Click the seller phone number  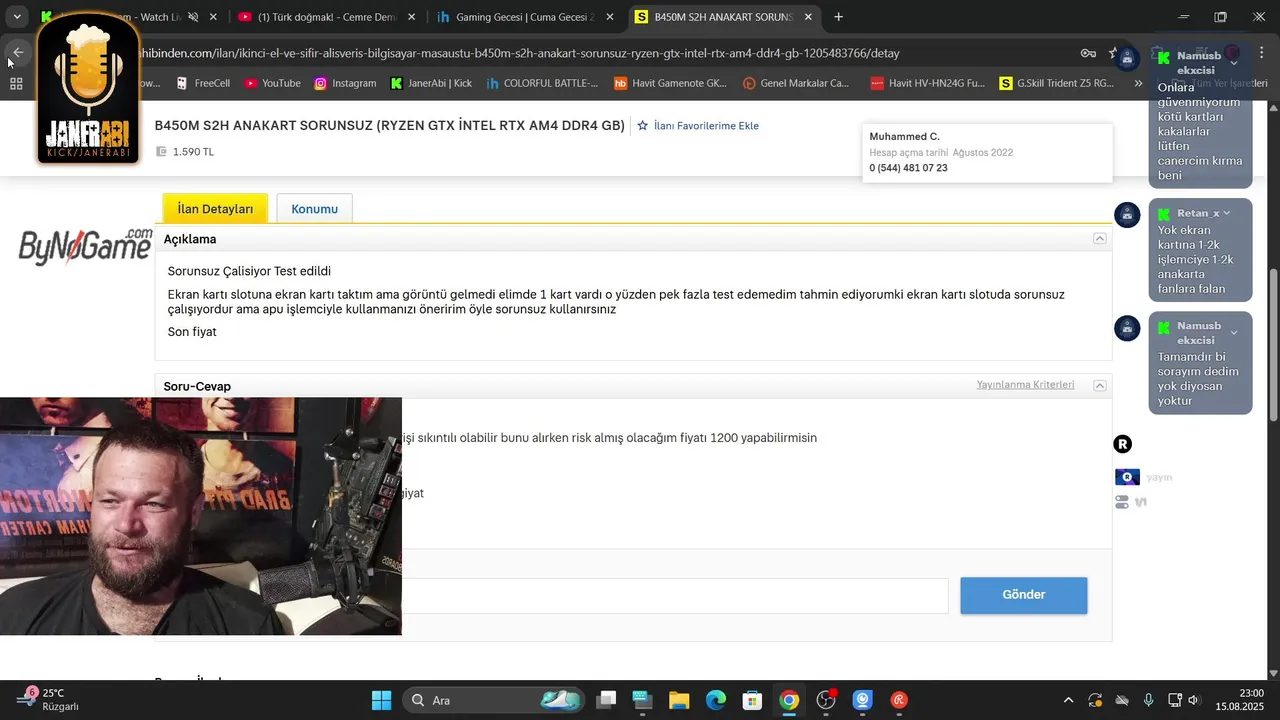point(908,168)
